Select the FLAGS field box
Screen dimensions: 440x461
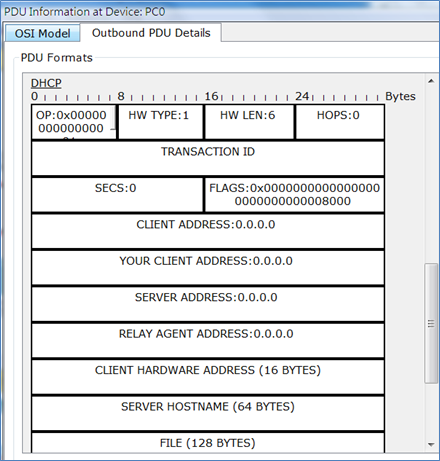(x=295, y=195)
